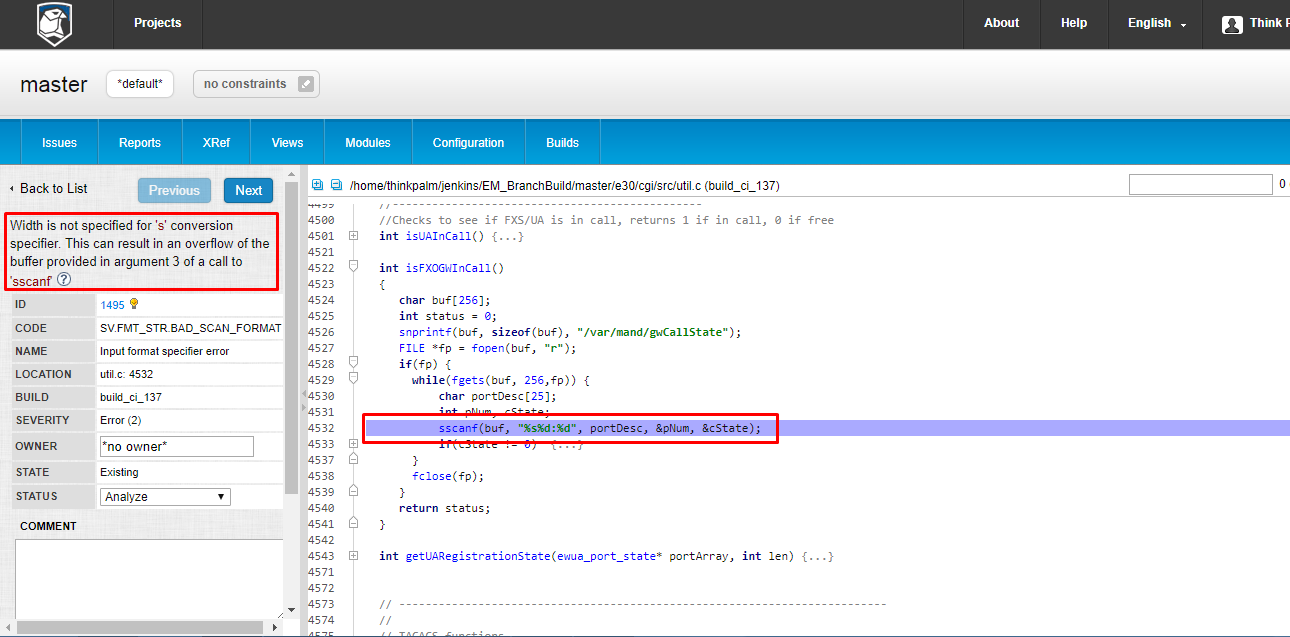Image resolution: width=1290 pixels, height=637 pixels.
Task: Click the pencil icon beside no constraints
Action: pos(307,84)
